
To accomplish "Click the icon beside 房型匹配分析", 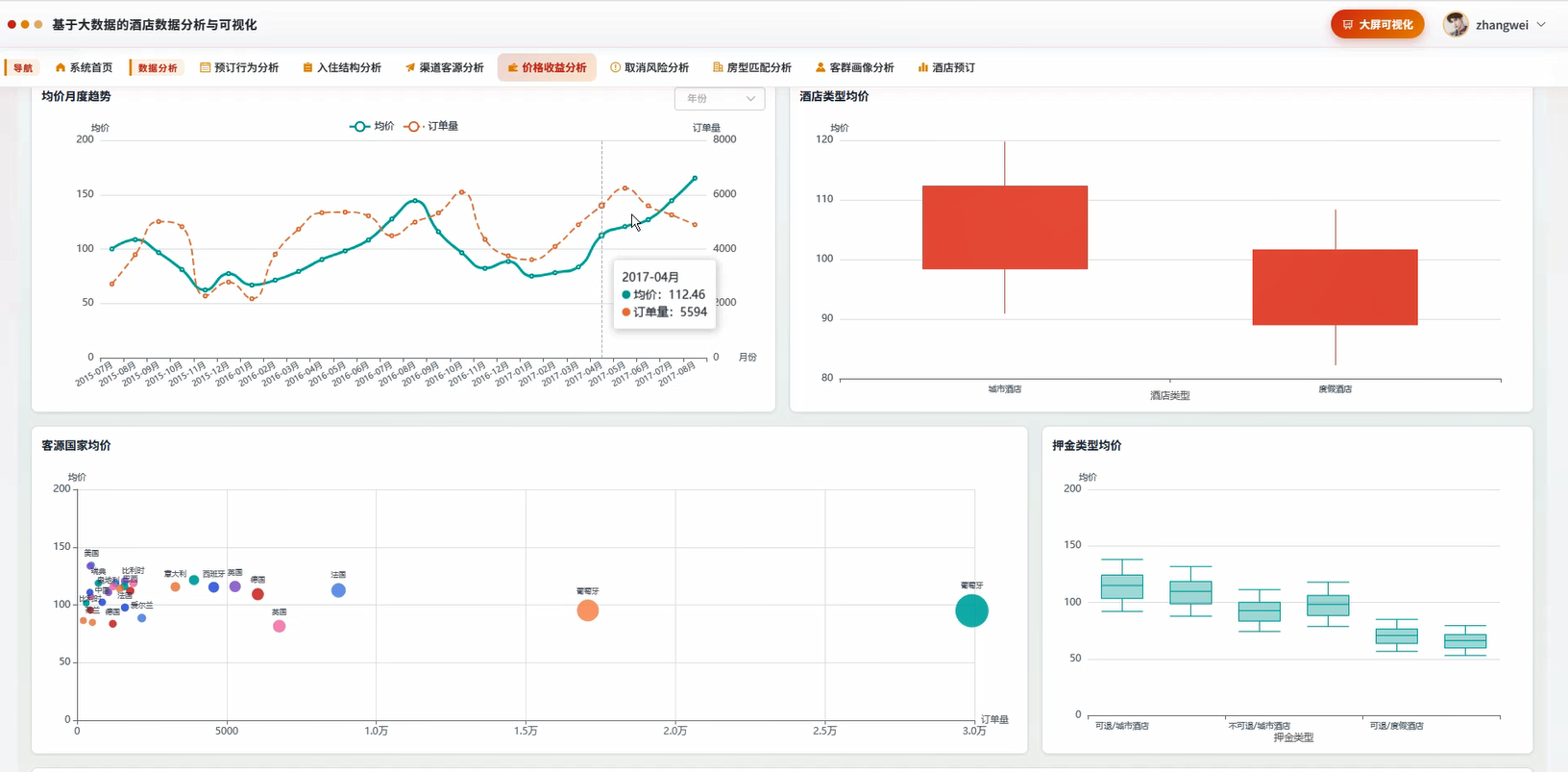I will (718, 67).
